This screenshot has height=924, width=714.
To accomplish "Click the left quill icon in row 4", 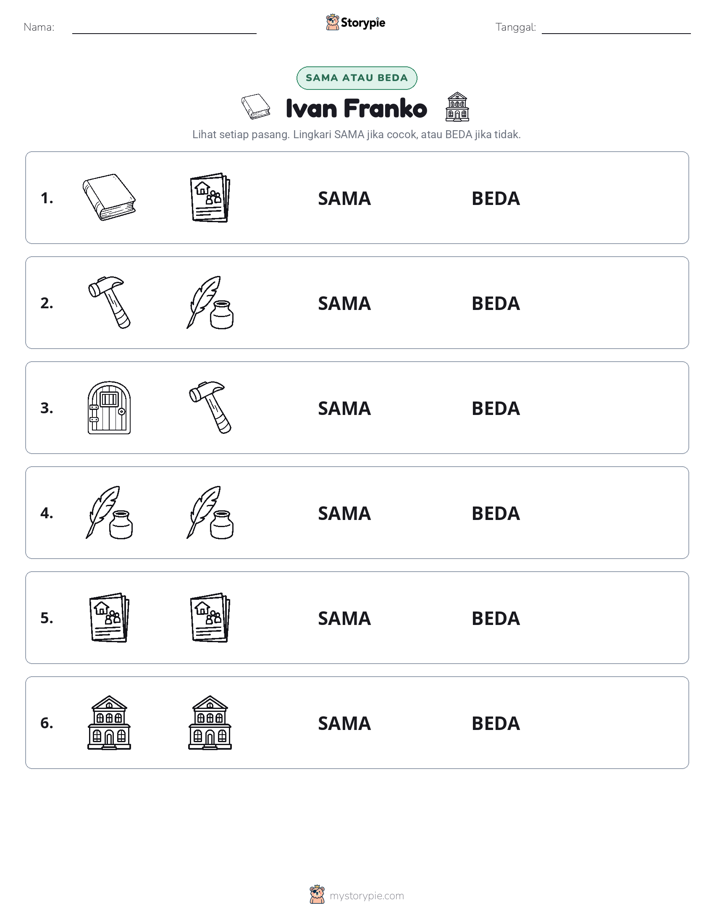I will (109, 512).
